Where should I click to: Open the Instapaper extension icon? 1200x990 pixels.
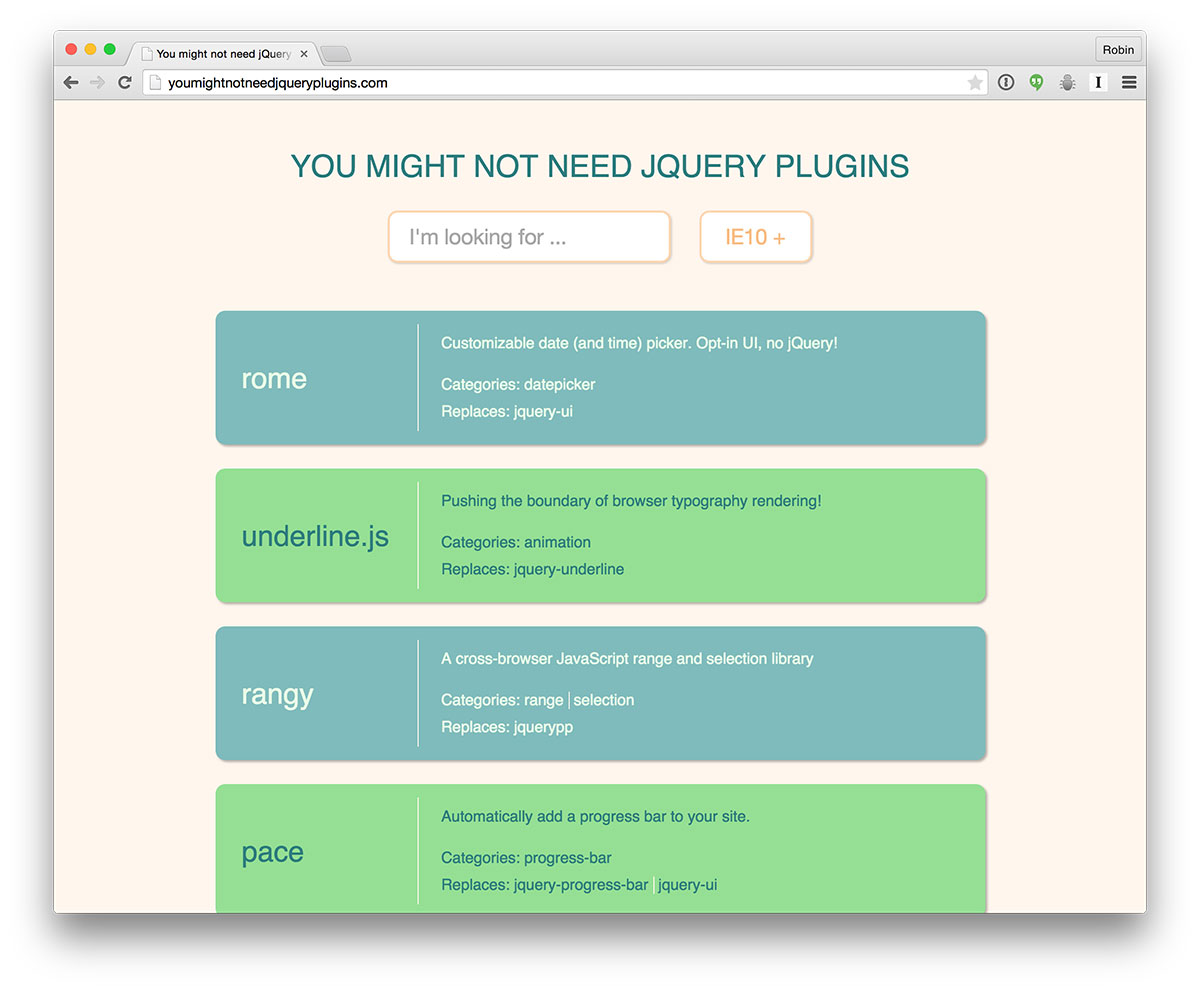tap(1097, 82)
